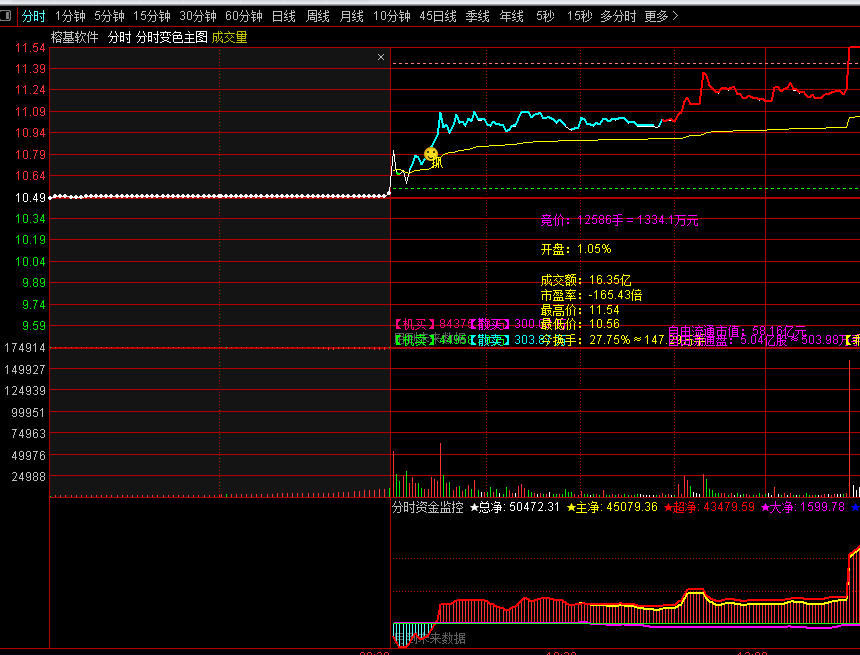Open the 多分时 multi-timeline view

(619, 16)
